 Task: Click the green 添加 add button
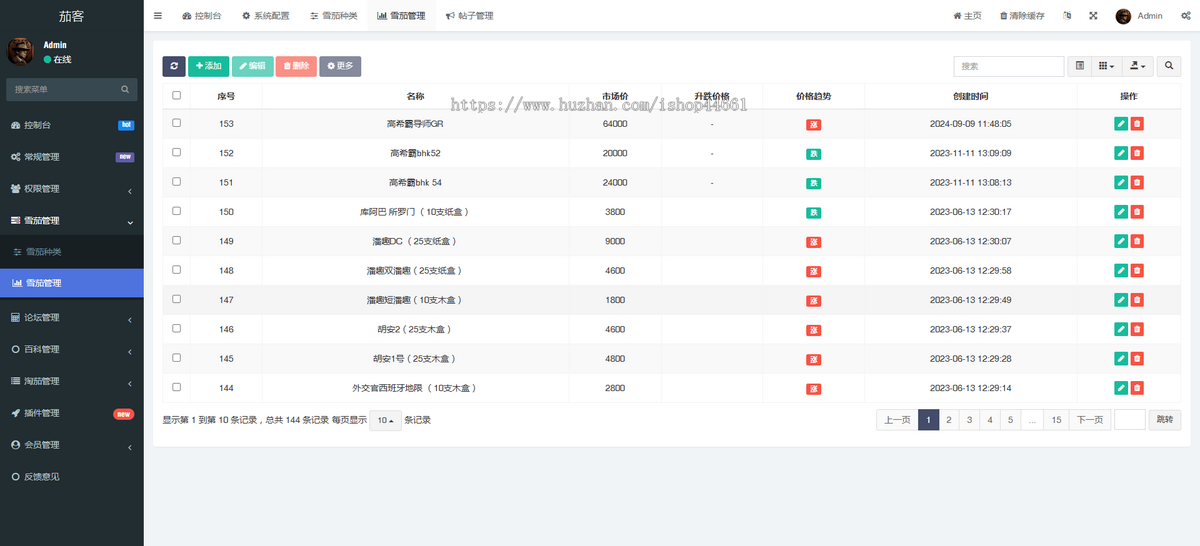[x=208, y=66]
